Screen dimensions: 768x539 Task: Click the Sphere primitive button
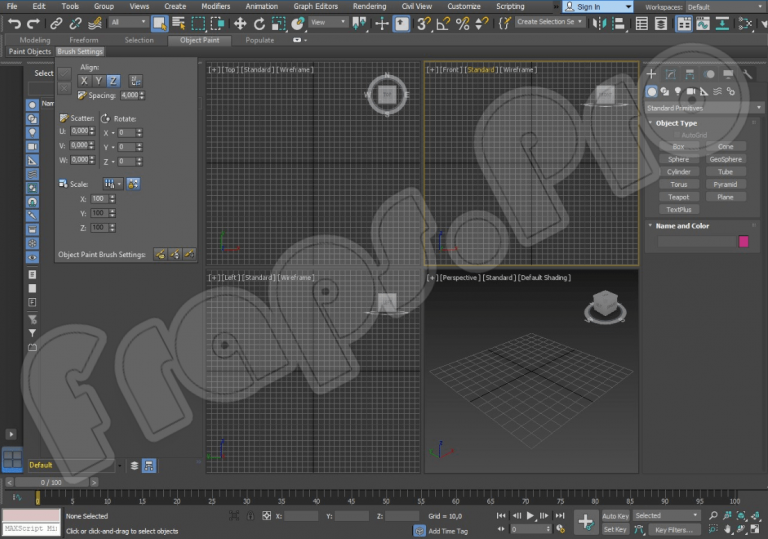pyautogui.click(x=678, y=159)
